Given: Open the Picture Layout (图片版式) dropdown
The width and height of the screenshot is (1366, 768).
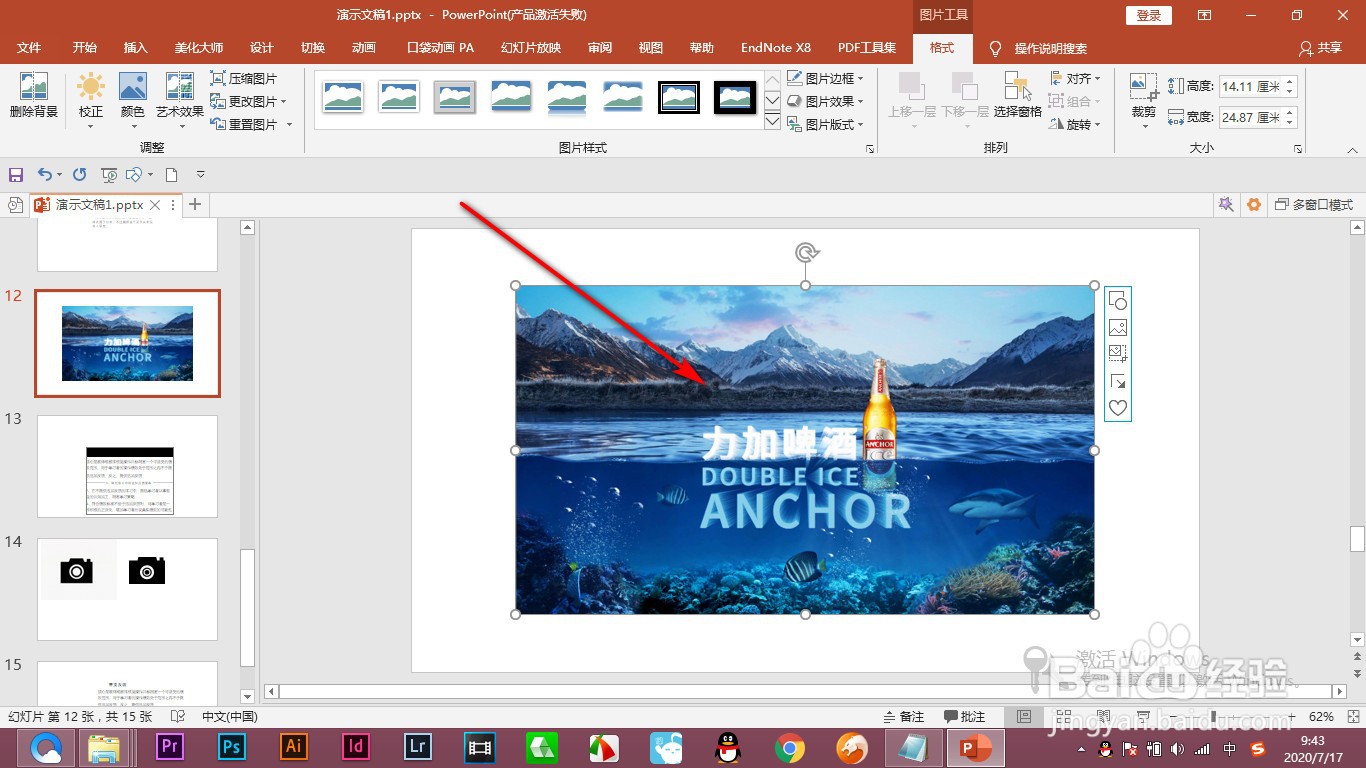Looking at the screenshot, I should click(x=825, y=124).
